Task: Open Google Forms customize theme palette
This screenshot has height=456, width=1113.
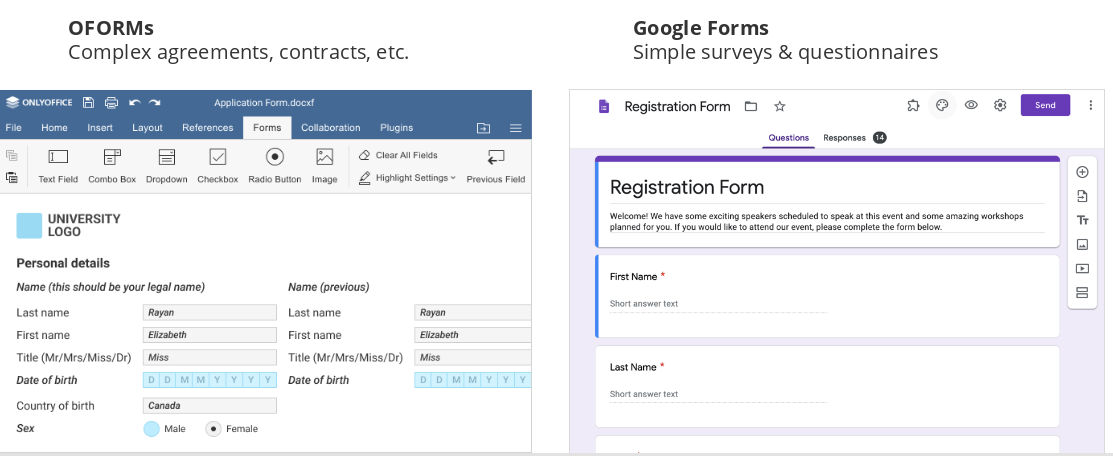Action: pos(941,105)
